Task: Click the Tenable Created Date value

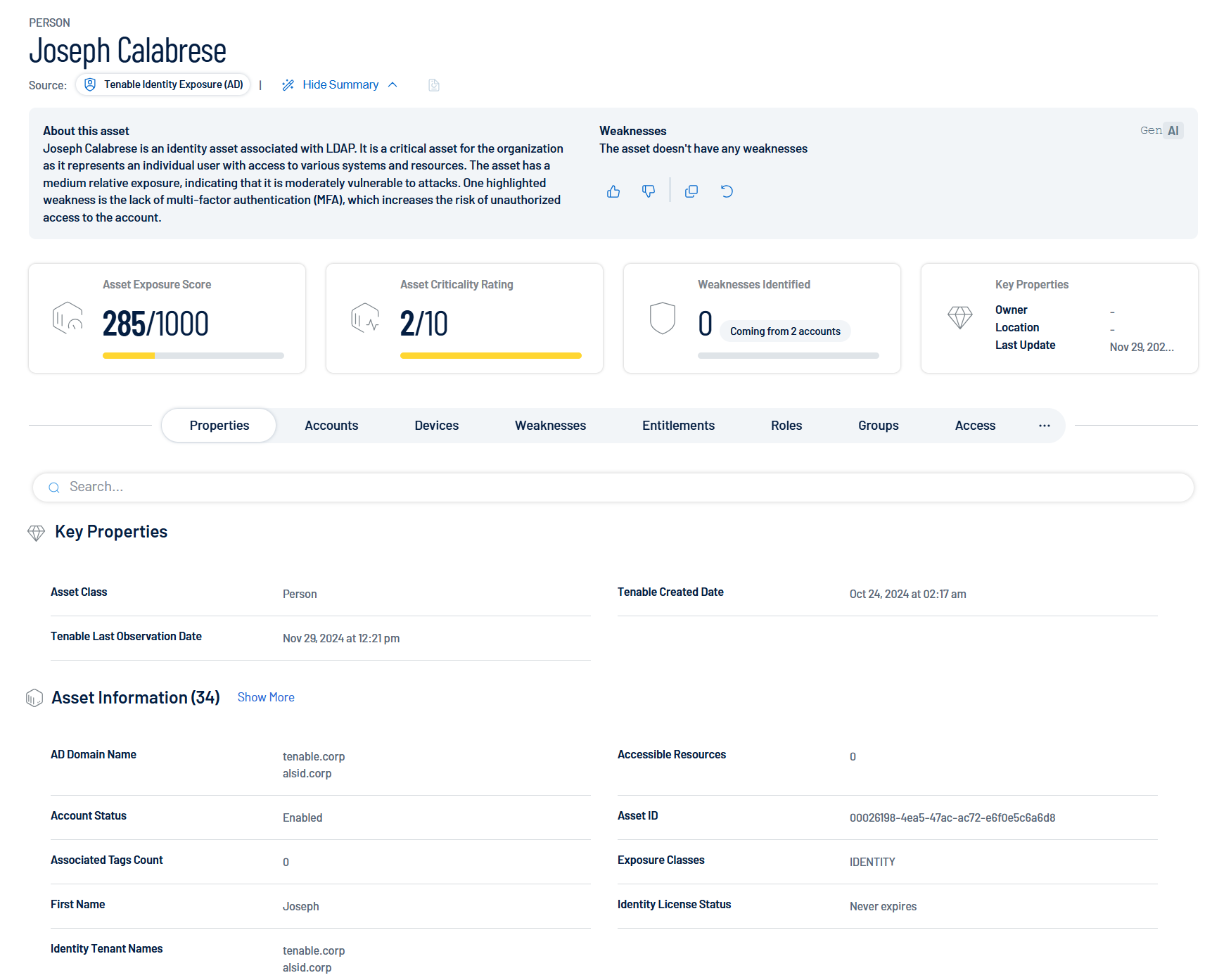Action: (907, 594)
